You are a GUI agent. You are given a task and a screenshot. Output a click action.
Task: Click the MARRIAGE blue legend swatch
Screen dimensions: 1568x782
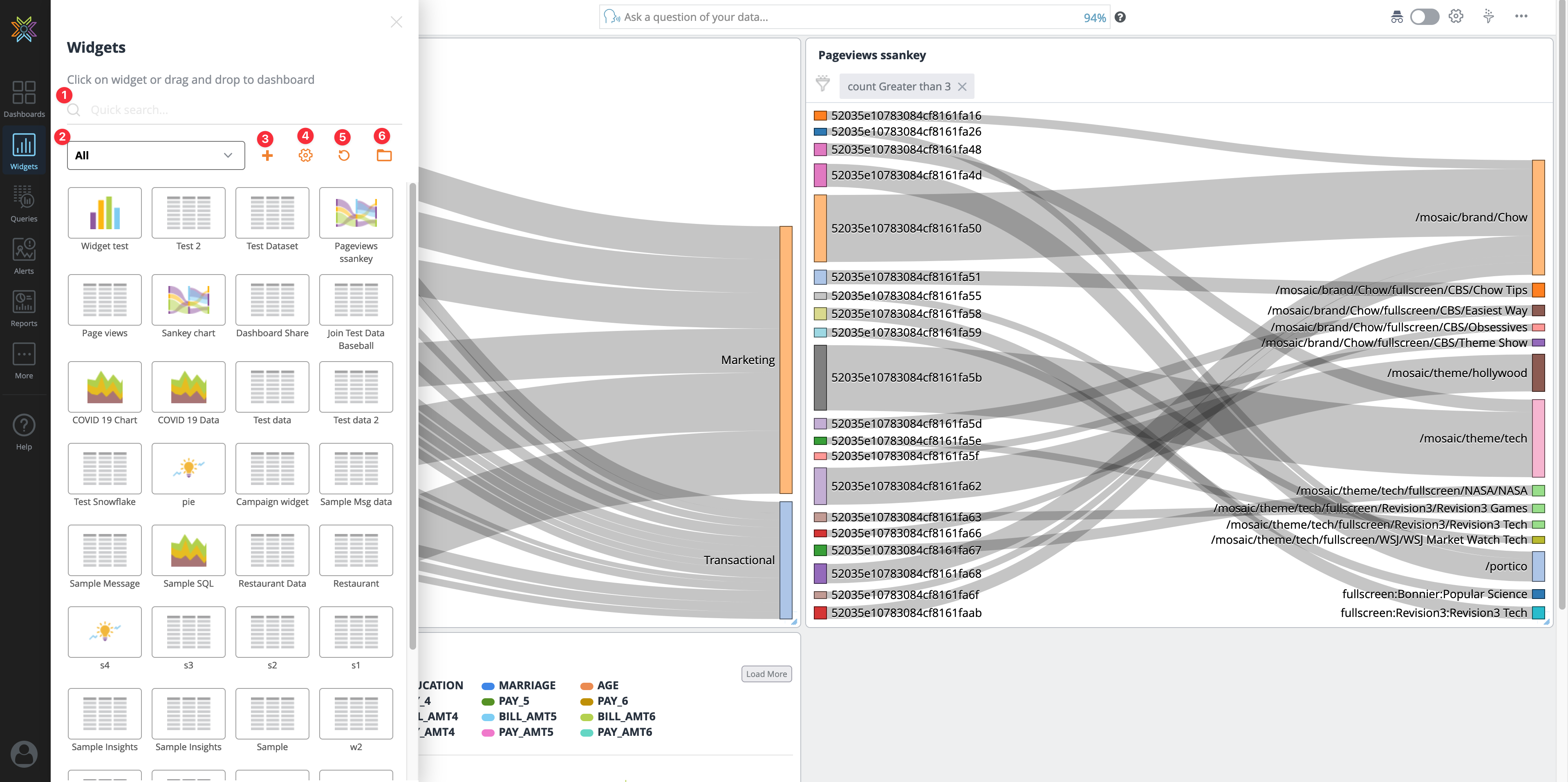(x=488, y=686)
